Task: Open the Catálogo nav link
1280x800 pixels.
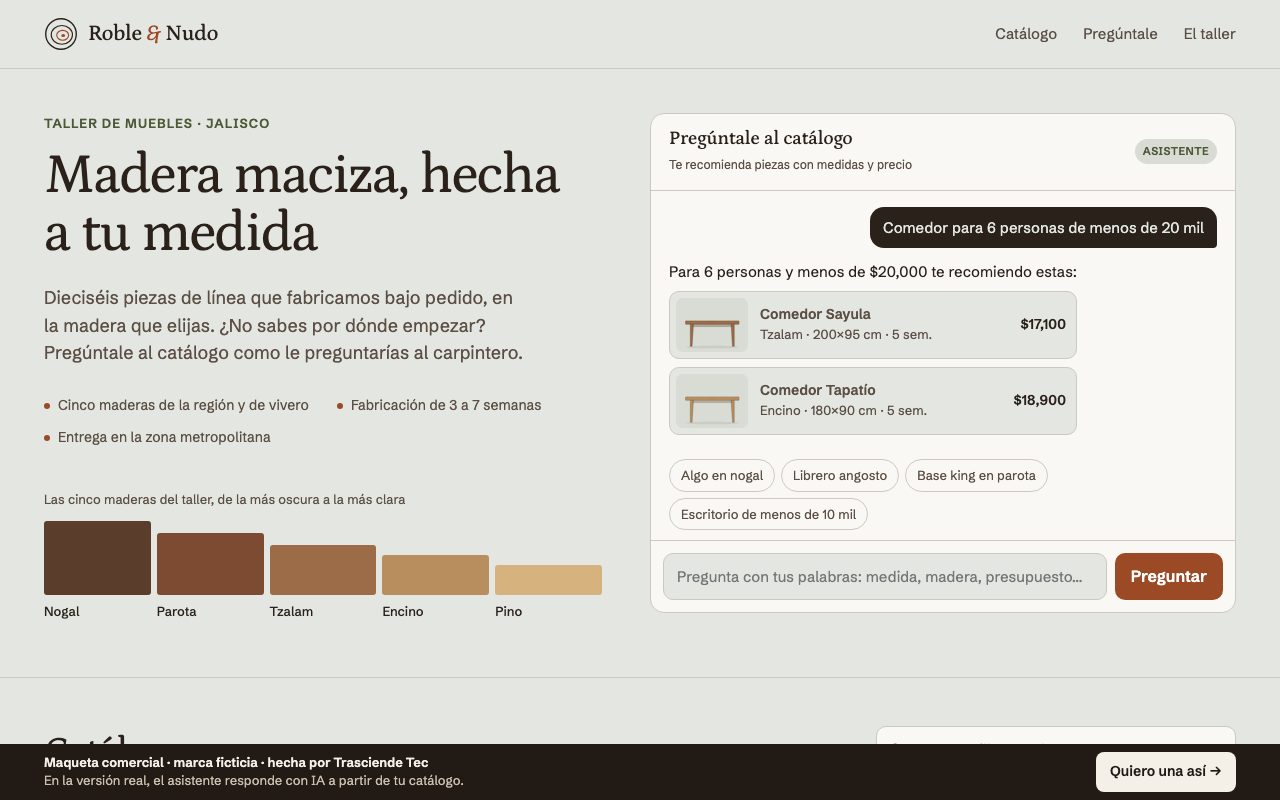Action: click(x=1026, y=34)
